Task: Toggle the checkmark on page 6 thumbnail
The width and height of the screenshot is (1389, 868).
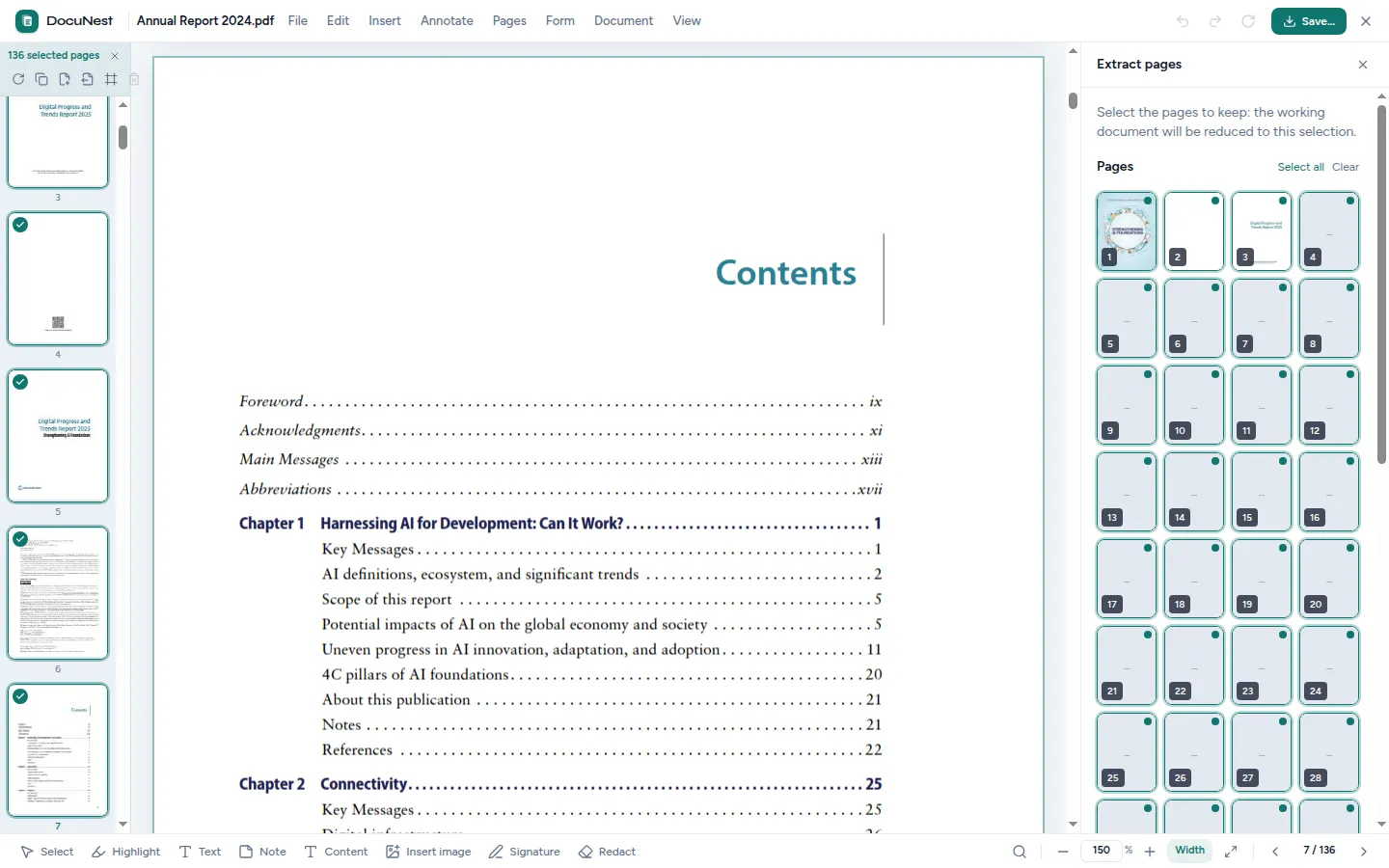Action: pyautogui.click(x=20, y=539)
